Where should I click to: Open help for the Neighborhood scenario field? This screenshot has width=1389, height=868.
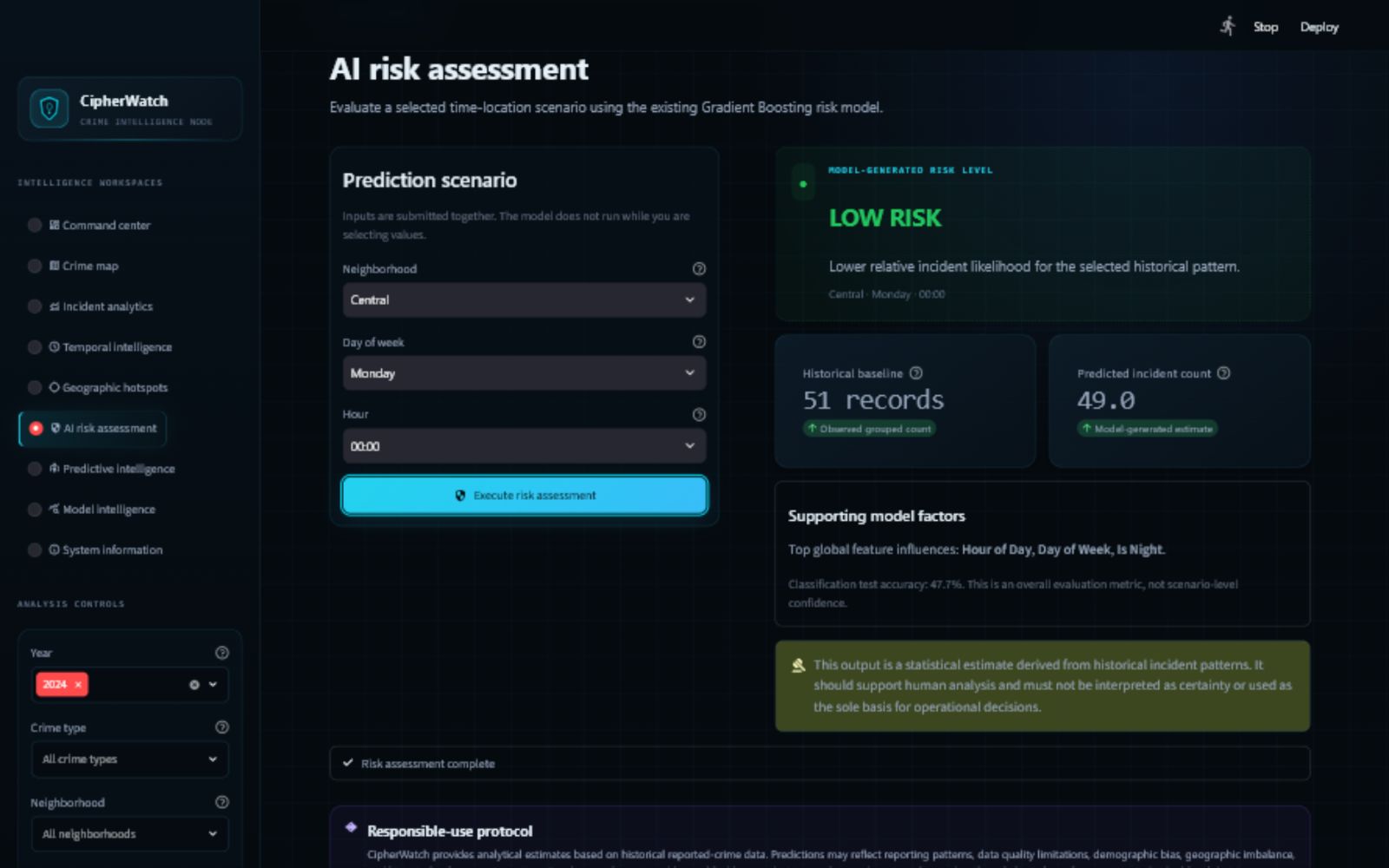coord(699,269)
